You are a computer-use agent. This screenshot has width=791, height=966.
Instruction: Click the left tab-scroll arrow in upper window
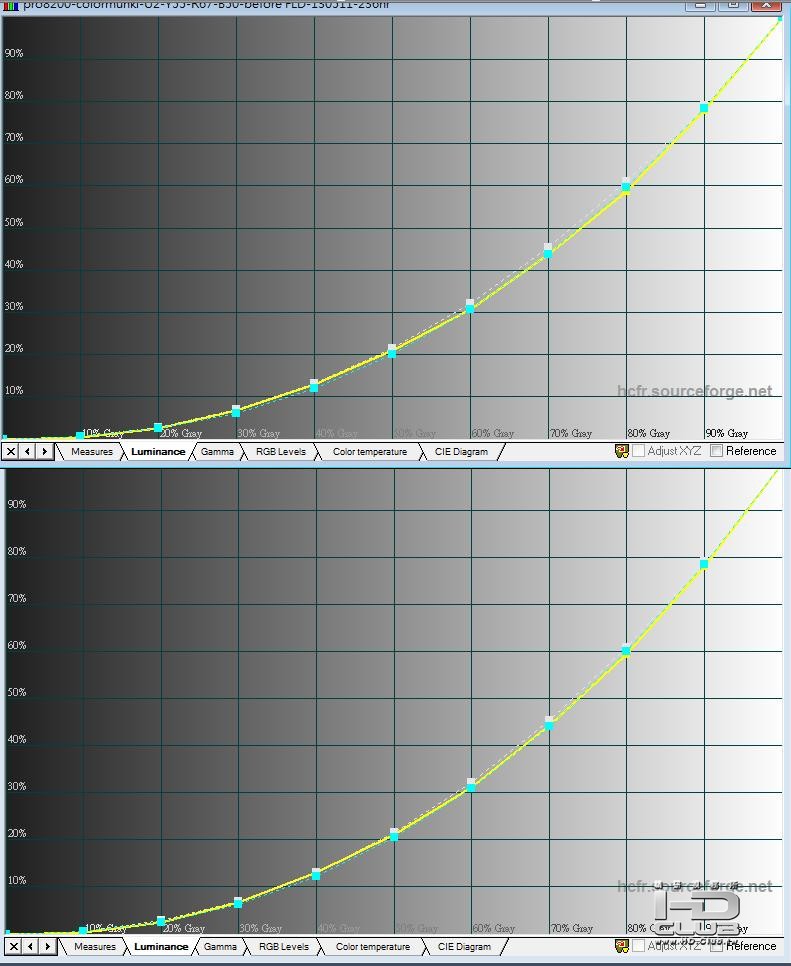[28, 452]
